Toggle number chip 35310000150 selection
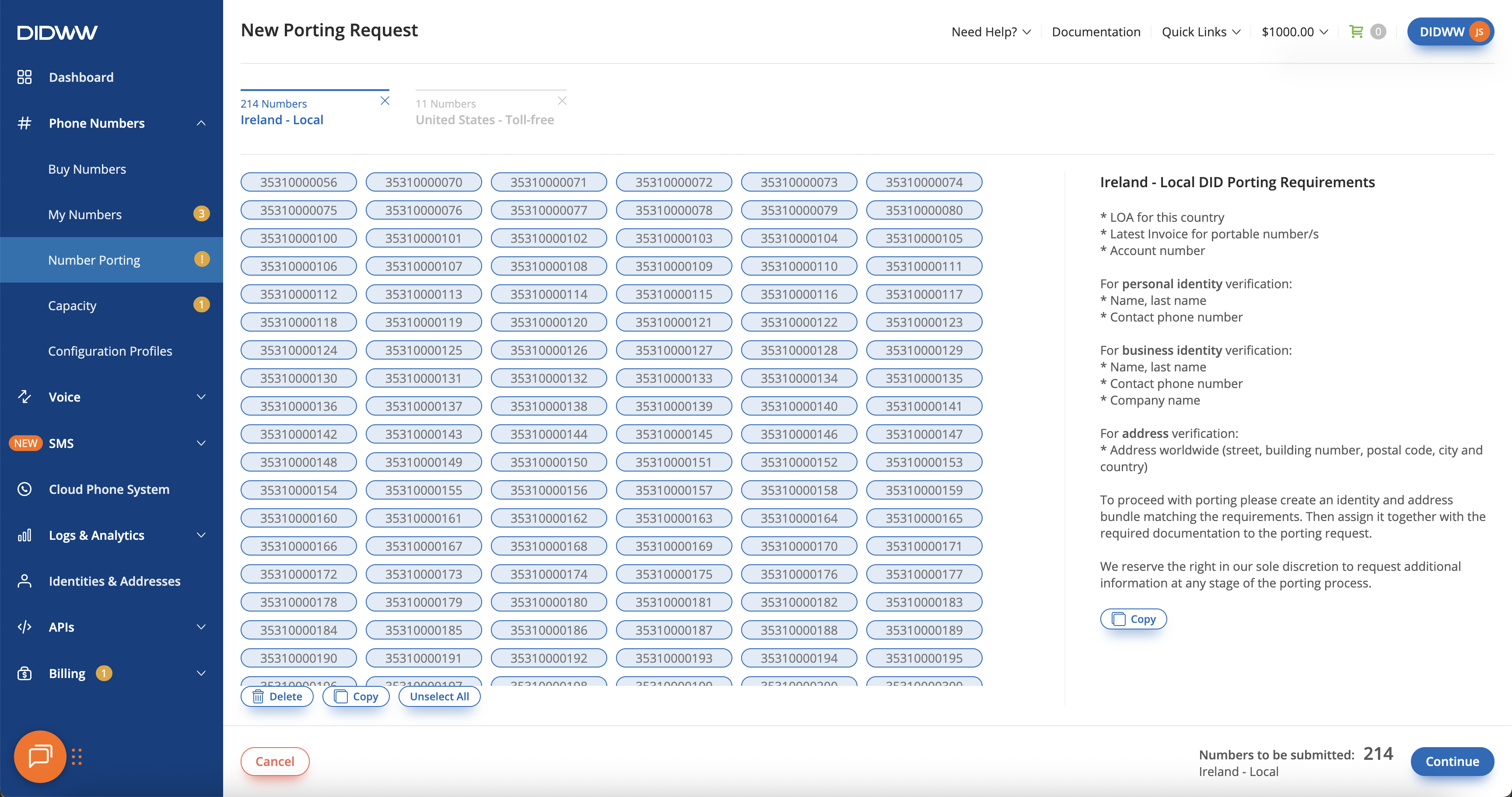This screenshot has width=1512, height=797. tap(548, 462)
